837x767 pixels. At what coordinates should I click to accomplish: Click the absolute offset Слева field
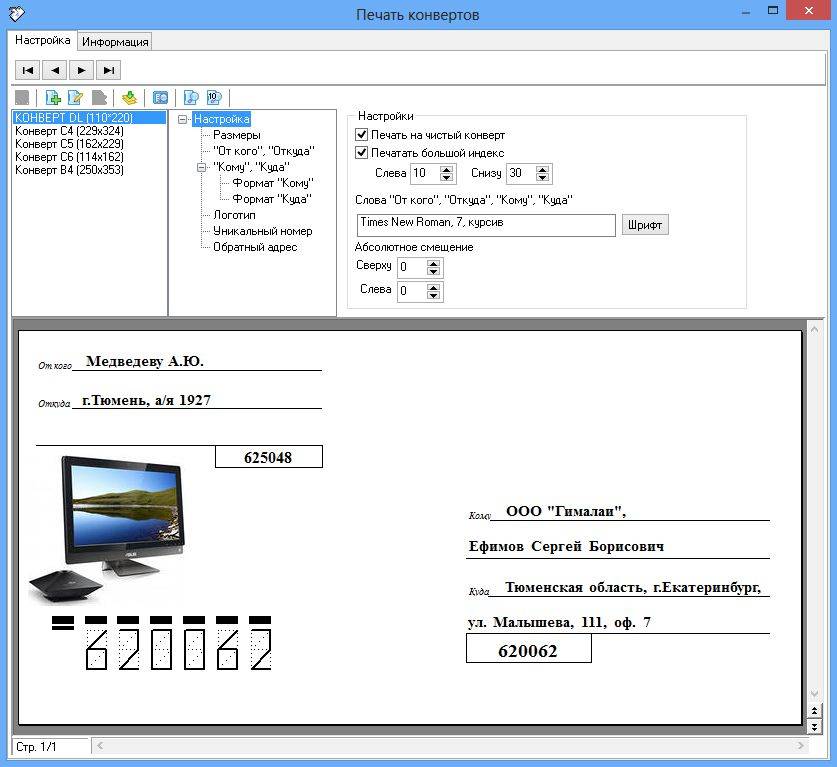pos(412,291)
